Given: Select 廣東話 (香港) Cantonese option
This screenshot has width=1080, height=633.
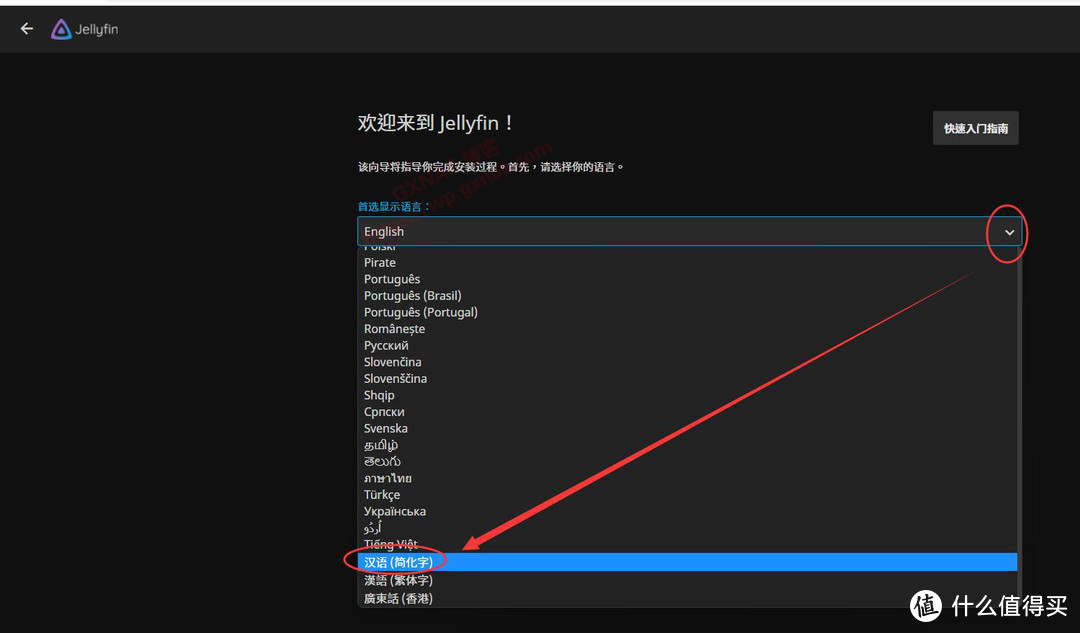Looking at the screenshot, I should tap(687, 598).
